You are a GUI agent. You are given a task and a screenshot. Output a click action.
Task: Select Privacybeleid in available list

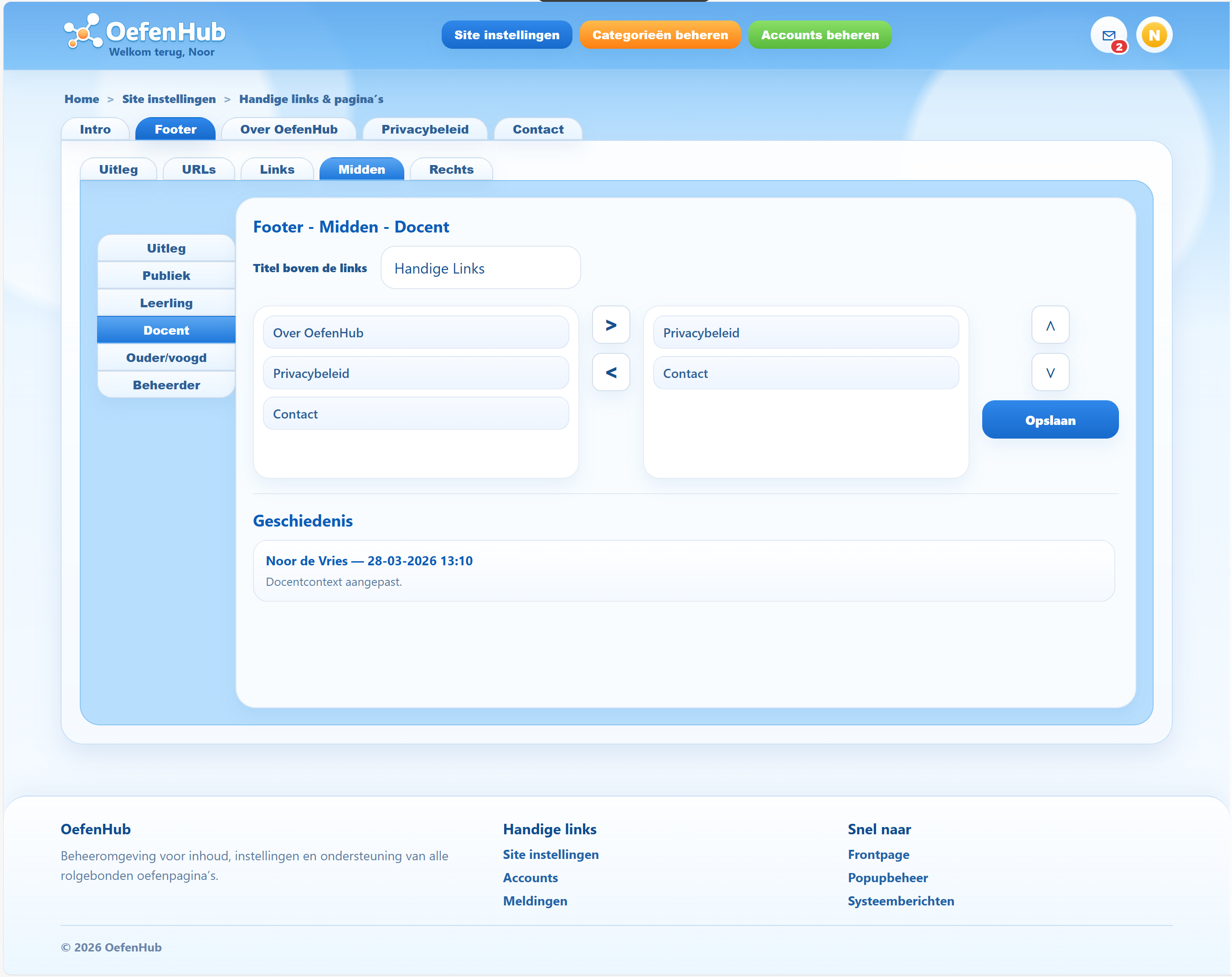[x=415, y=373]
